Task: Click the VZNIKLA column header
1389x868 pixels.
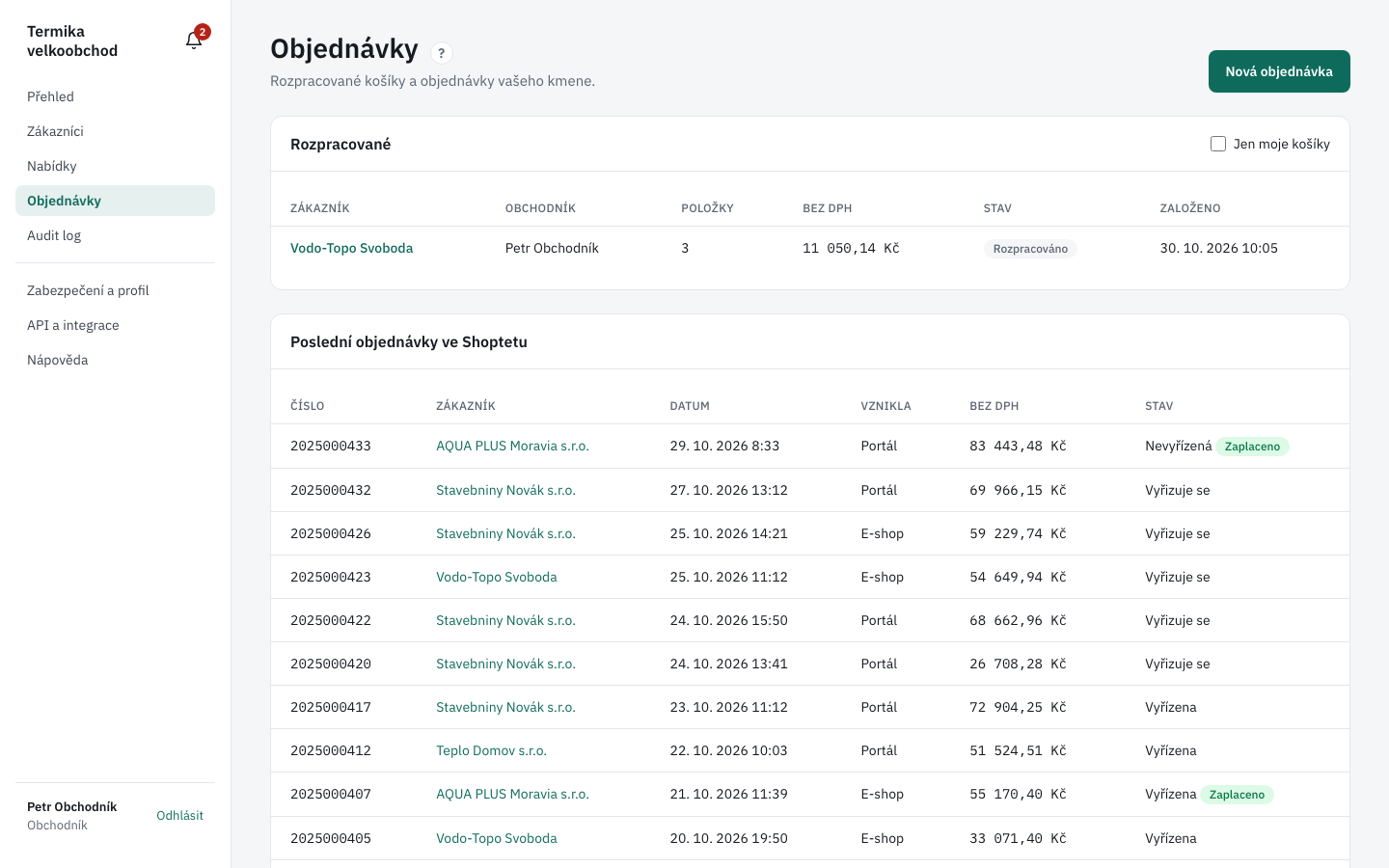Action: point(885,406)
